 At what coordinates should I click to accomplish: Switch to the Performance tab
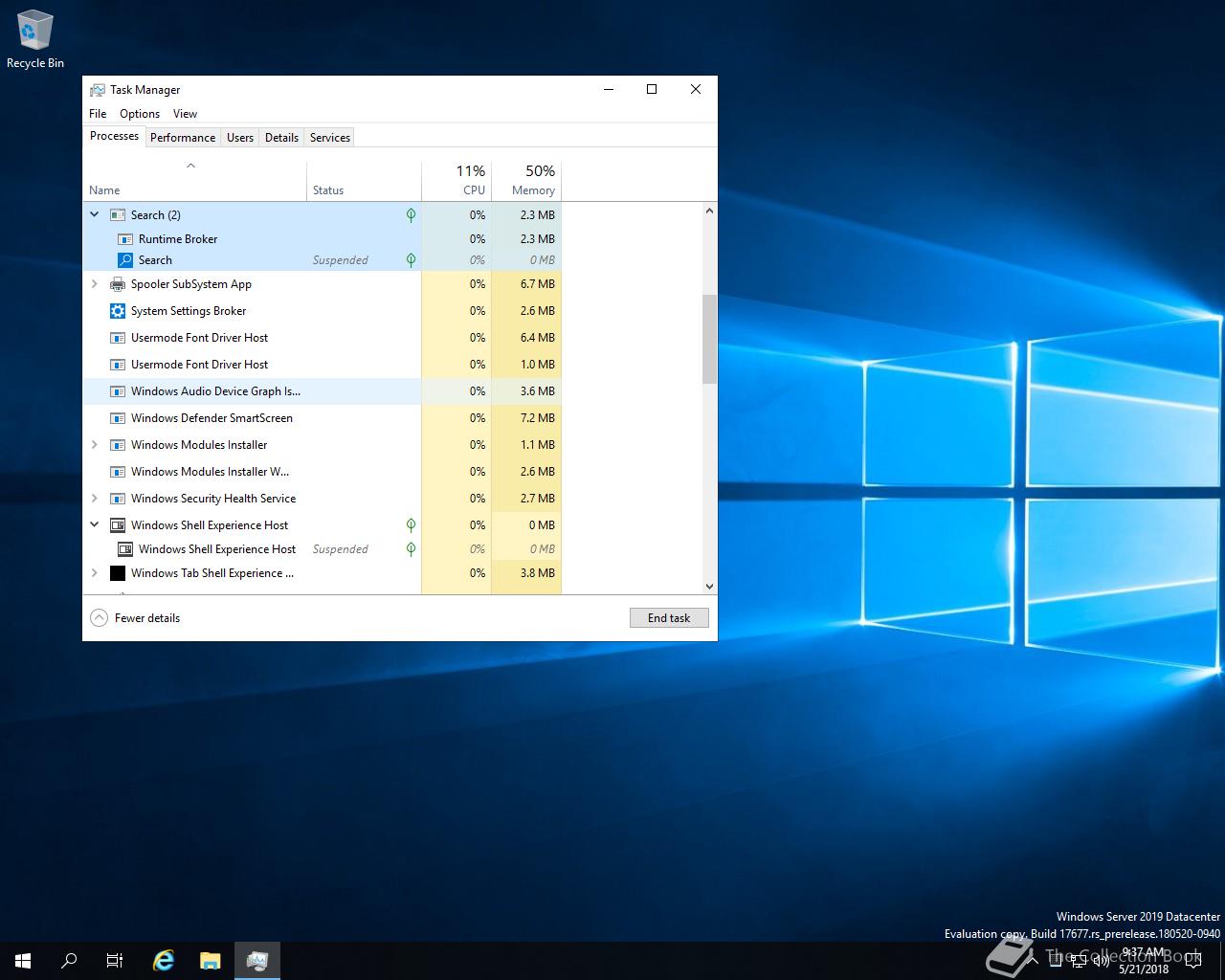(183, 138)
